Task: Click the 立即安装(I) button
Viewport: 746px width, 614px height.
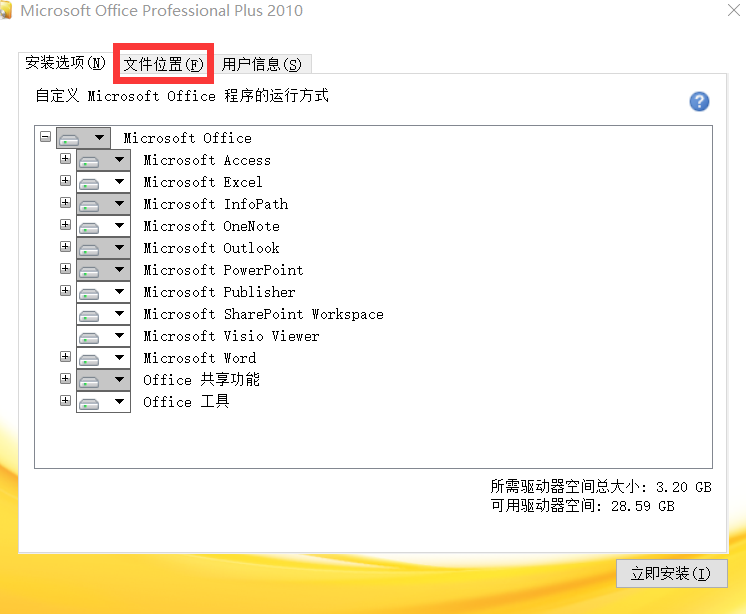Action: (671, 573)
